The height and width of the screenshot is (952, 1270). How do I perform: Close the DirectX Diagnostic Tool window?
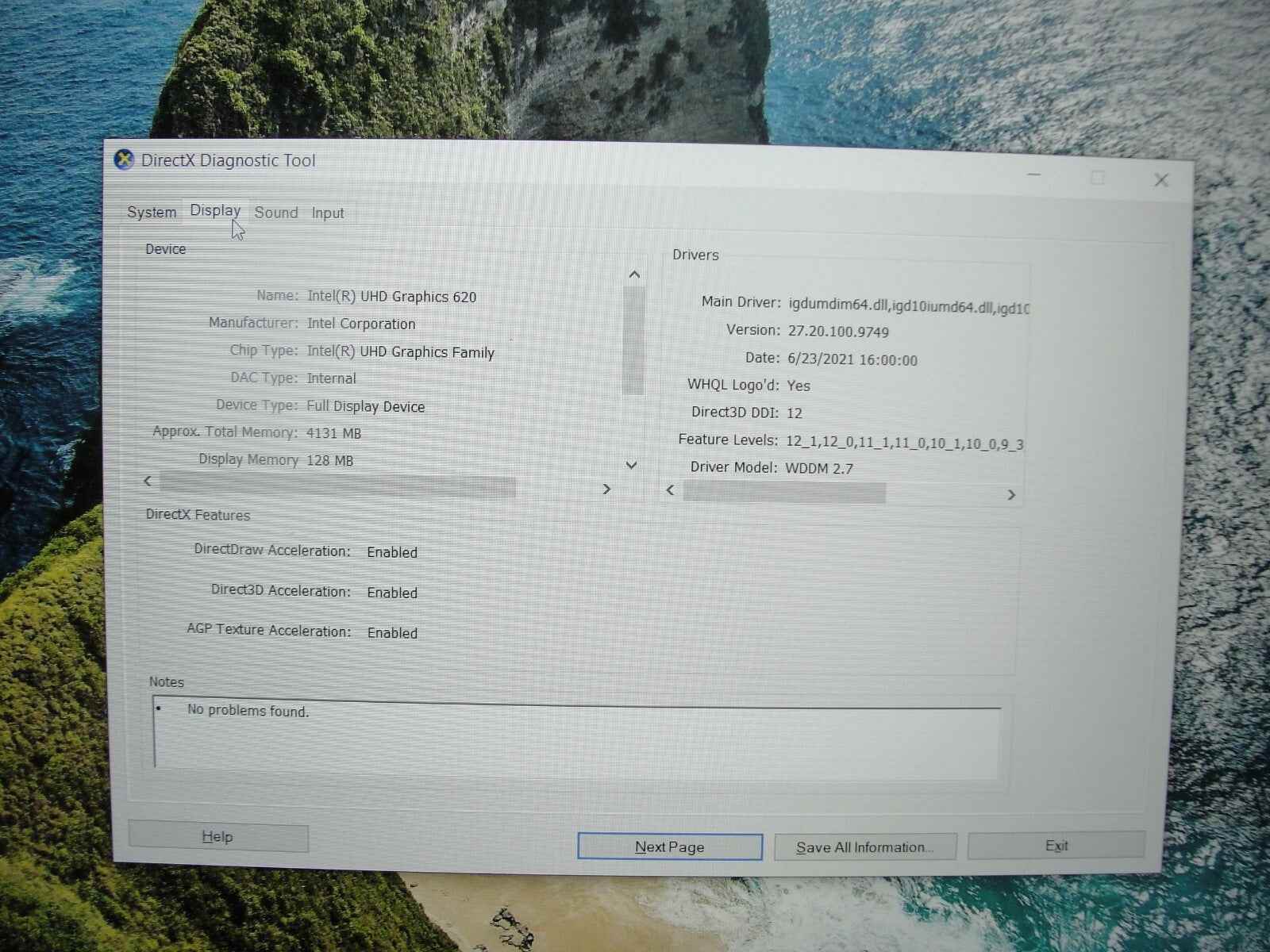pos(1161,180)
